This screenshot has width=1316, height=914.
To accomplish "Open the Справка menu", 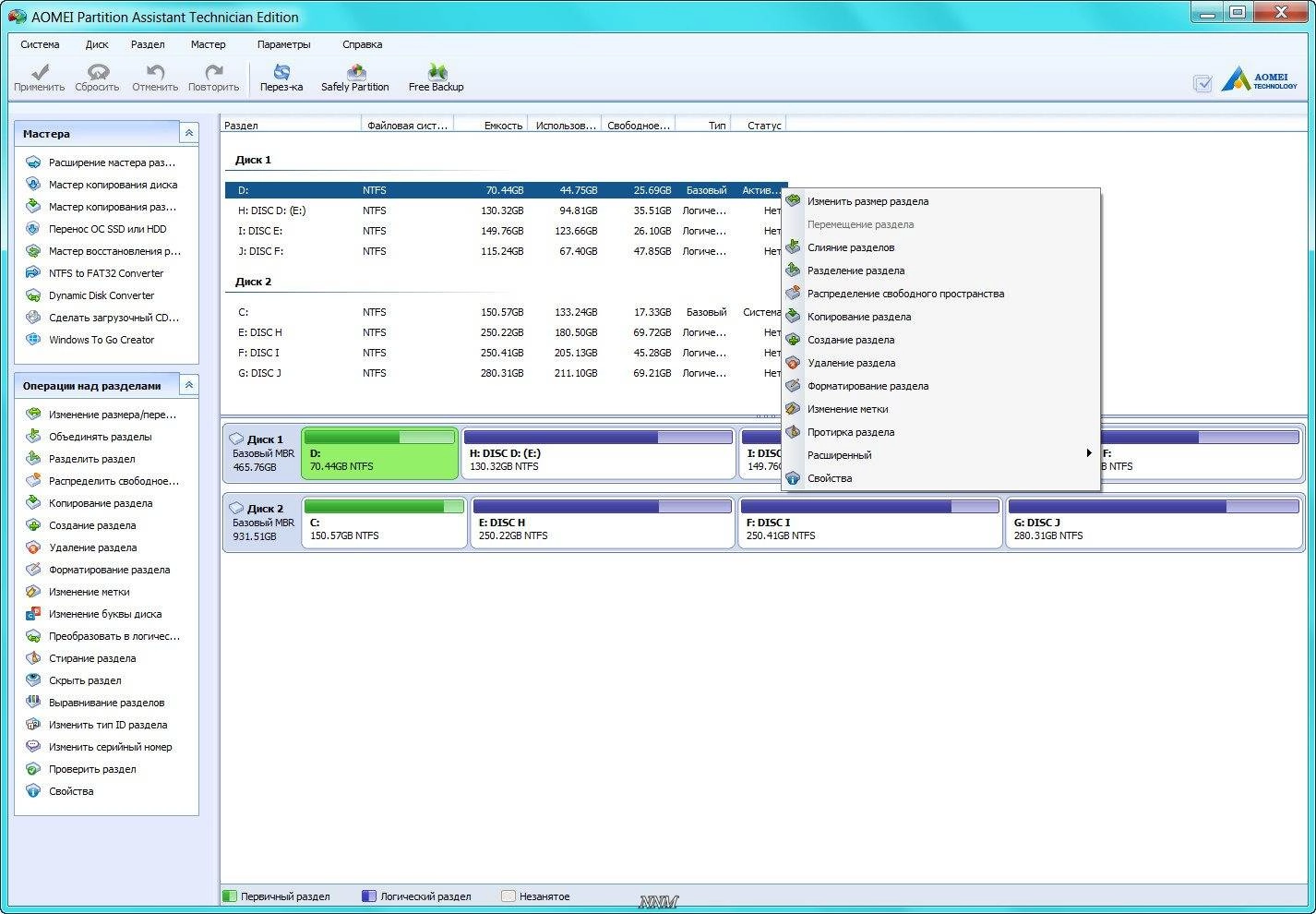I will [362, 44].
